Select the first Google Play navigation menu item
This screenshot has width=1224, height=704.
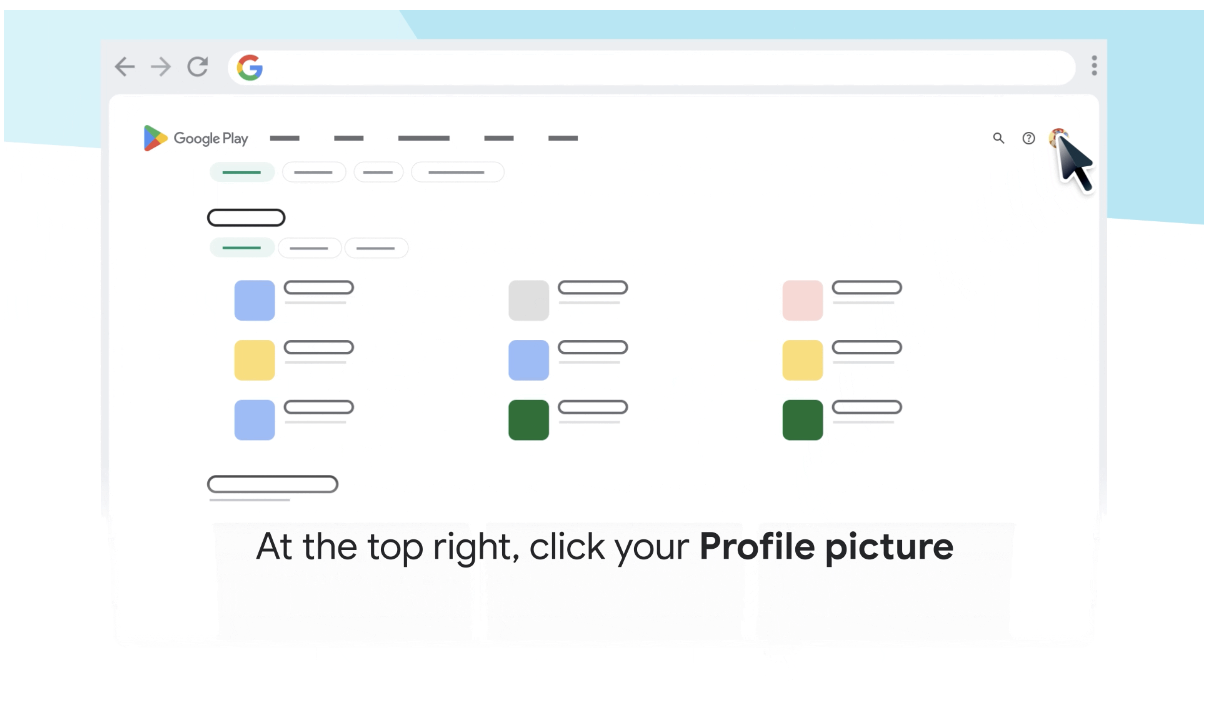tap(285, 138)
